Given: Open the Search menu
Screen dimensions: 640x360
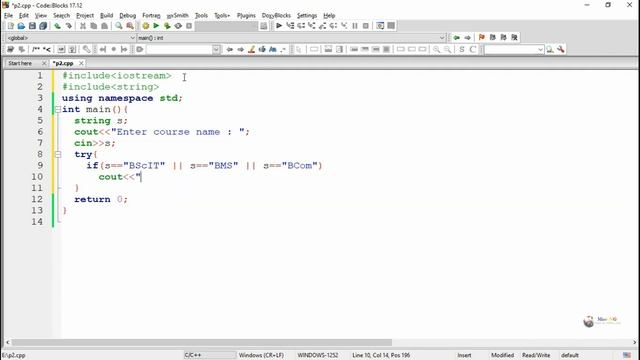Looking at the screenshot, I should (x=61, y=16).
